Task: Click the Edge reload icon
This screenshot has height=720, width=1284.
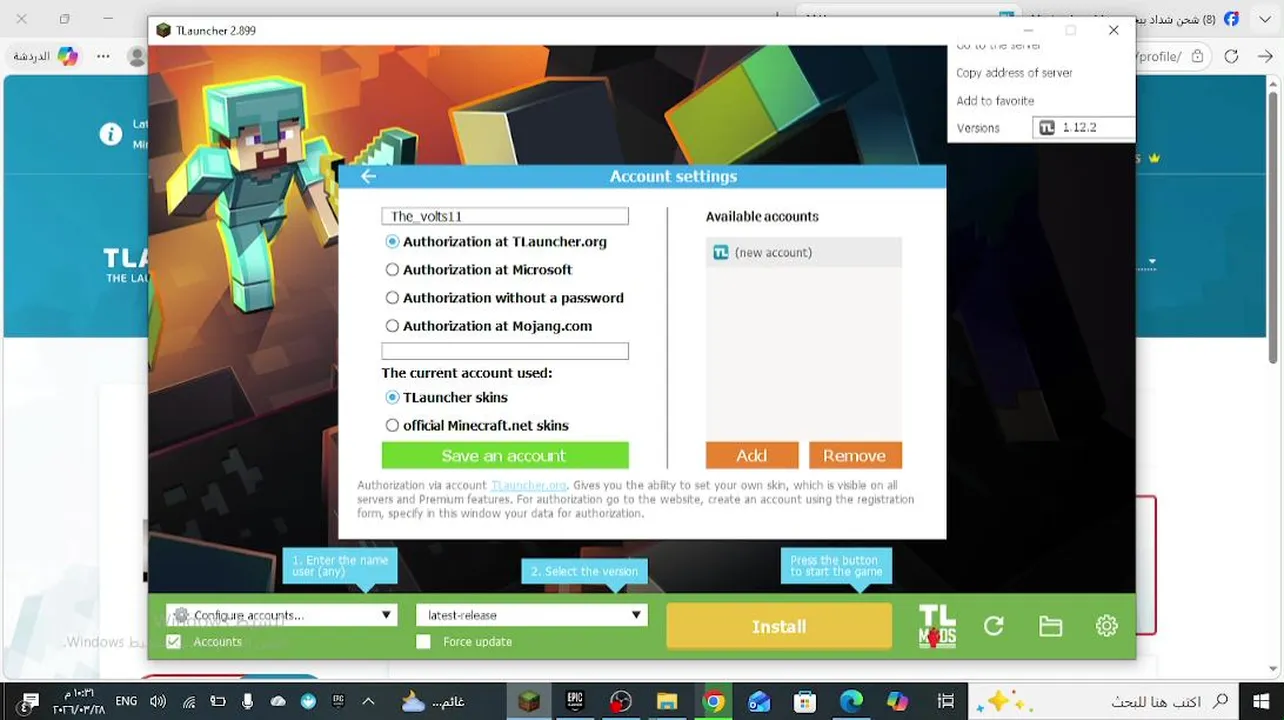Action: (1231, 57)
